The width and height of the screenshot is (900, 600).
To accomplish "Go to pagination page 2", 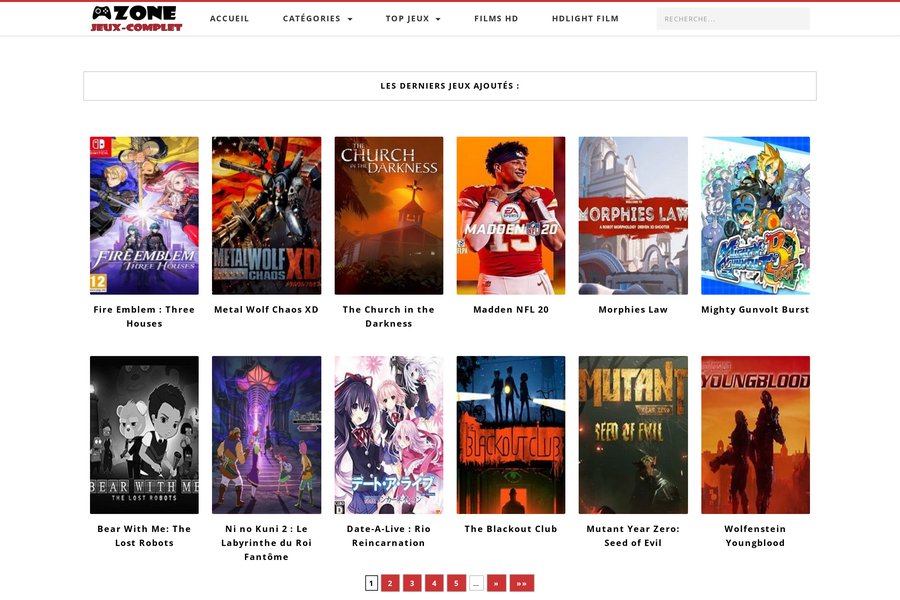I will point(390,583).
